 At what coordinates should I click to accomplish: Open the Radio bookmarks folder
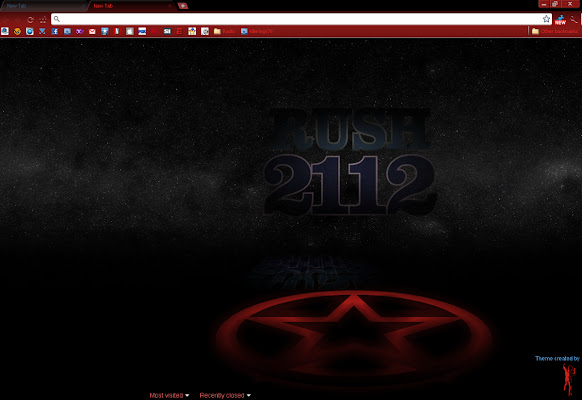tap(225, 31)
